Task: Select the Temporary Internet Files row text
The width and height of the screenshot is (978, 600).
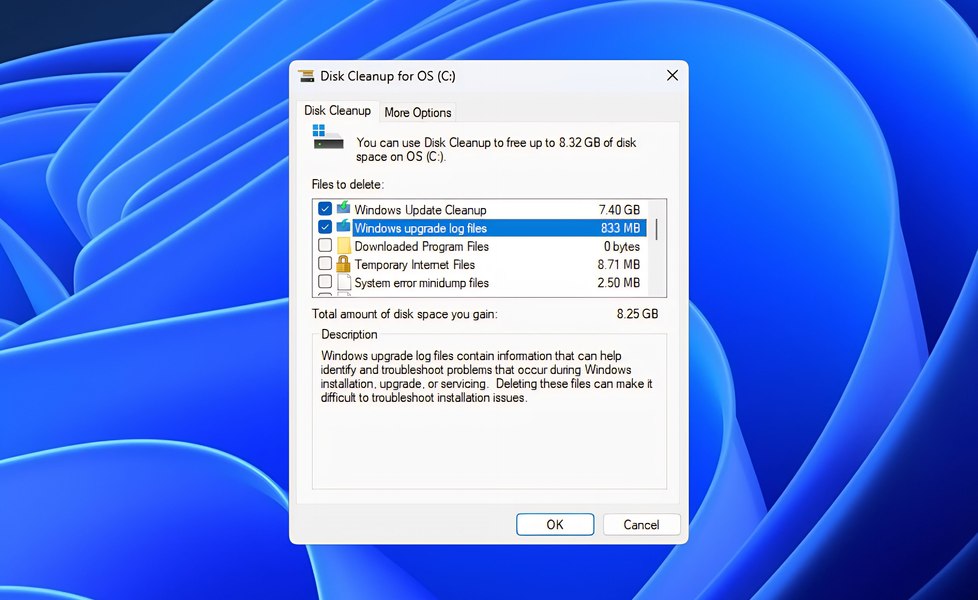Action: coord(415,264)
